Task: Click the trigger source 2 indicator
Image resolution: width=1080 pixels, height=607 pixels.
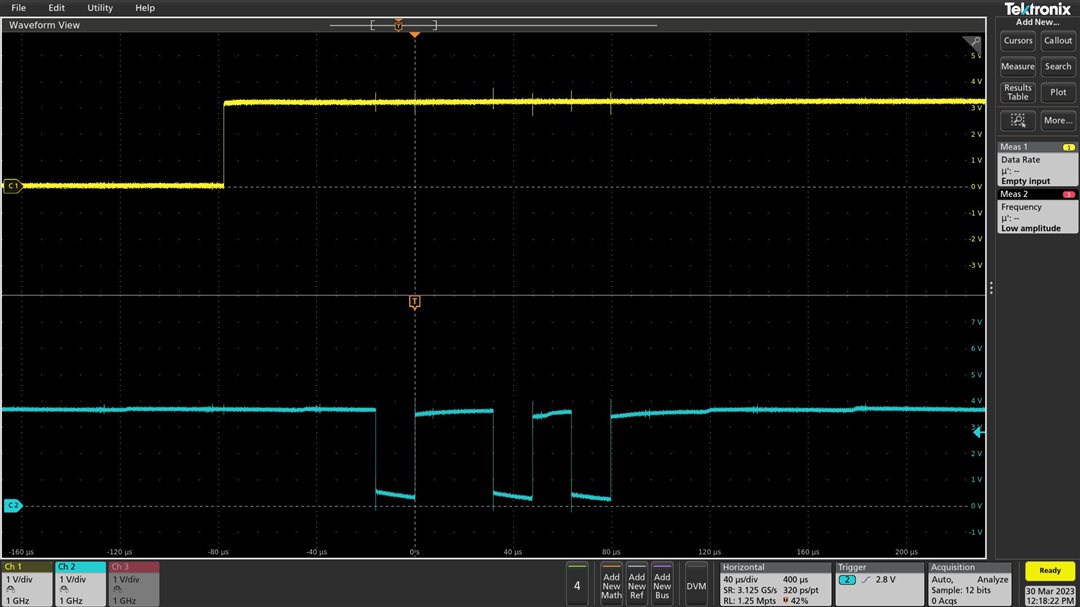Action: [847, 580]
